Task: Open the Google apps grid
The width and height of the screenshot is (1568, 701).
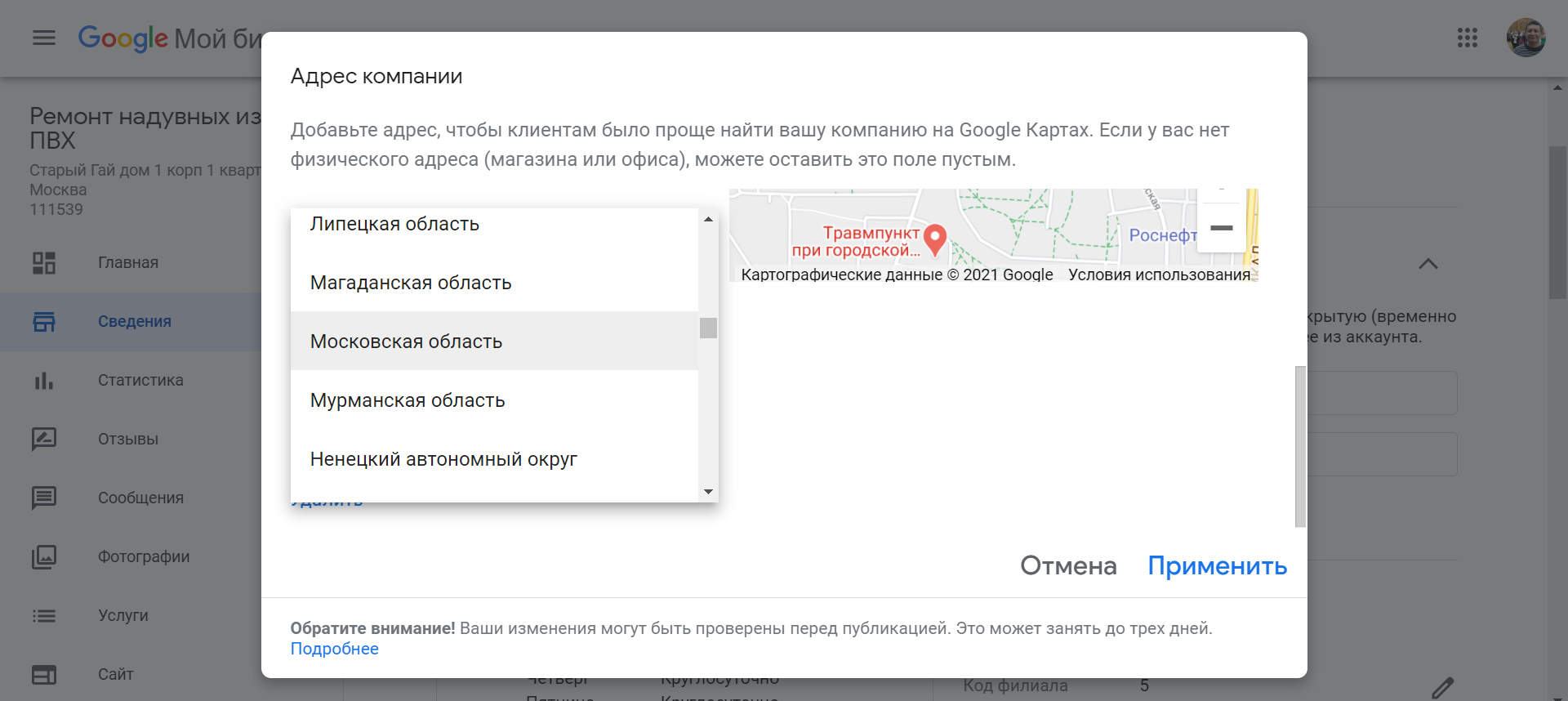Action: click(1468, 38)
